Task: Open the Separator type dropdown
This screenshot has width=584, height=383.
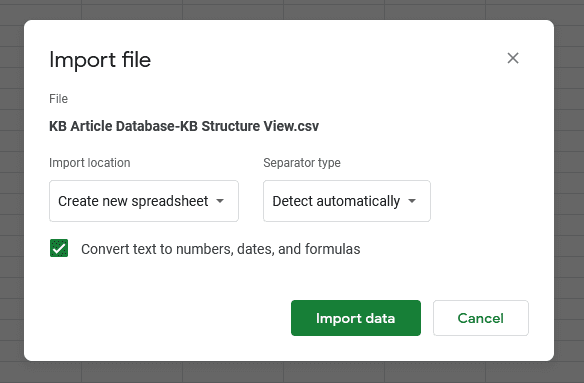Action: click(x=347, y=201)
